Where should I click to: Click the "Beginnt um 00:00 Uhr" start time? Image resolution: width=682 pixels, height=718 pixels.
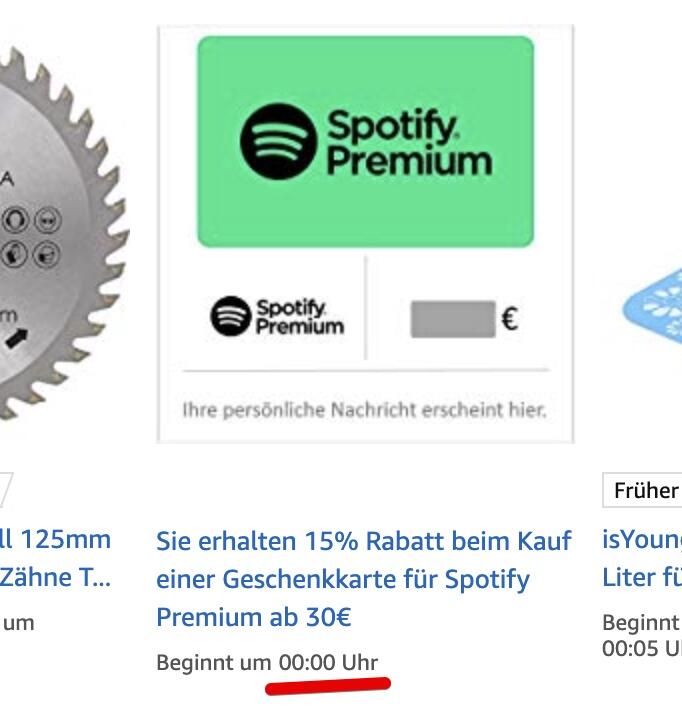pos(267,662)
